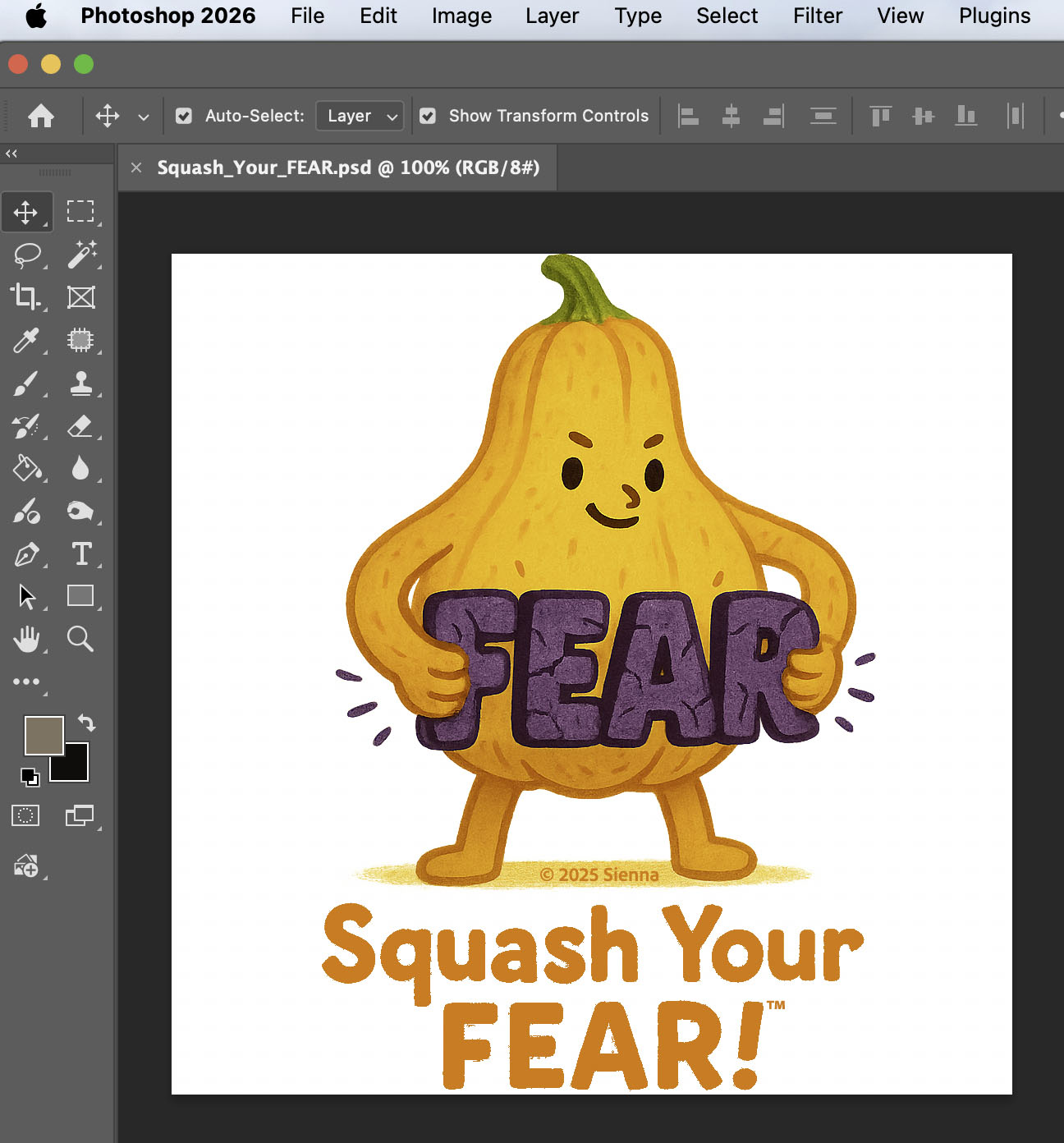The width and height of the screenshot is (1064, 1143).
Task: Select the Brush tool
Action: click(26, 383)
